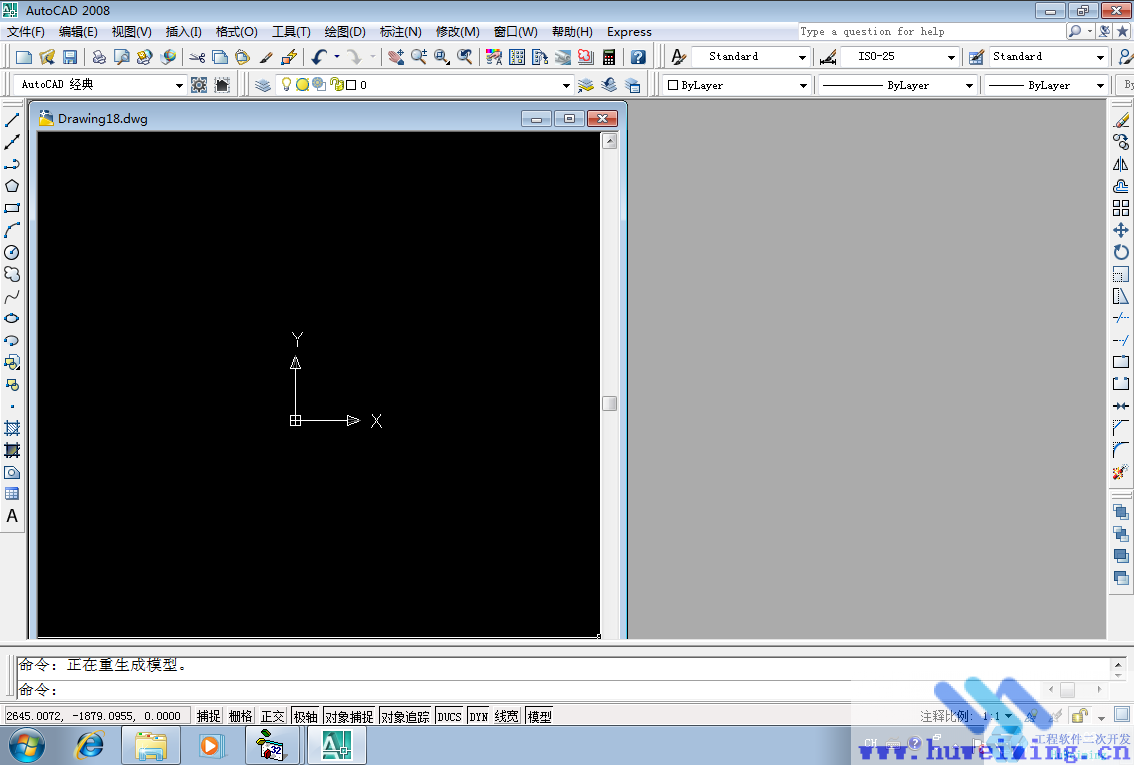Toggle 捕捉 snap mode
The height and width of the screenshot is (765, 1134).
[x=208, y=716]
